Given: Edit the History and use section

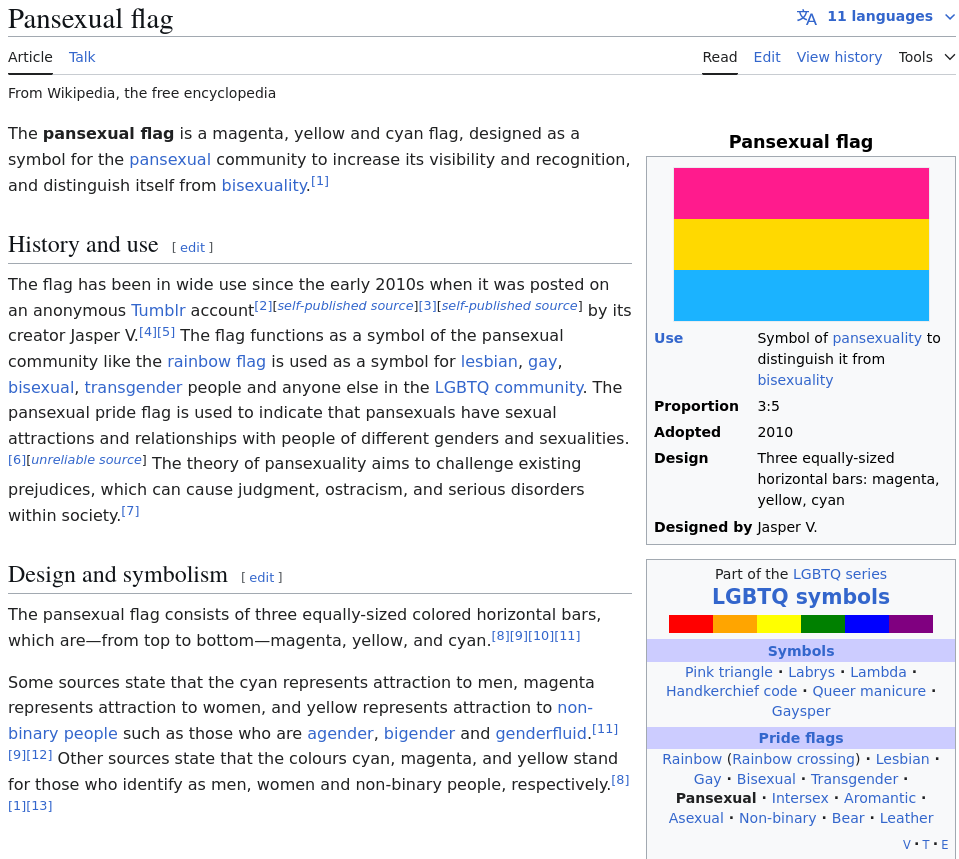Looking at the screenshot, I should [x=192, y=247].
